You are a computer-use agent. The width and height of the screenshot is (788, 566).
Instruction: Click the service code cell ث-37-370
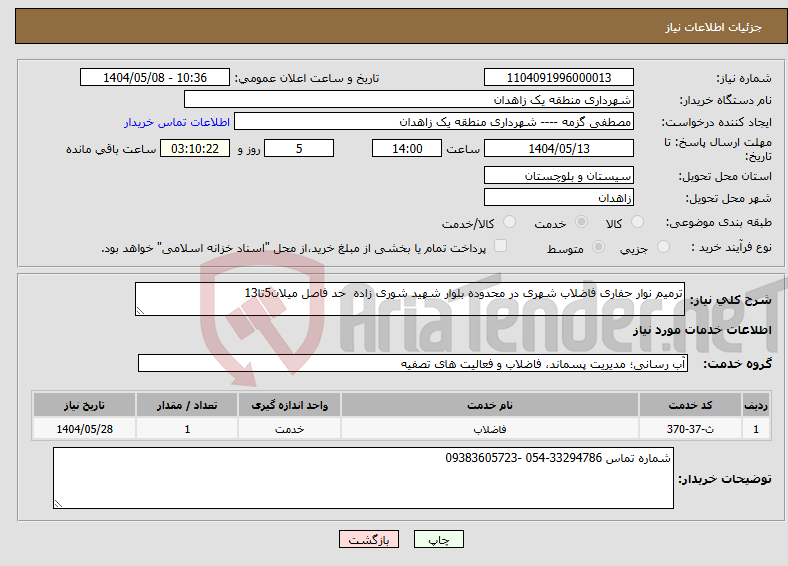691,429
